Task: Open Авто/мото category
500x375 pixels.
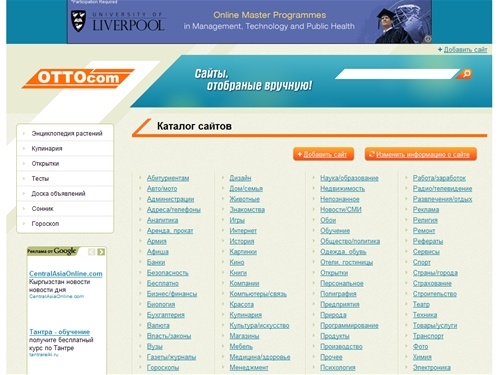Action: [162, 189]
